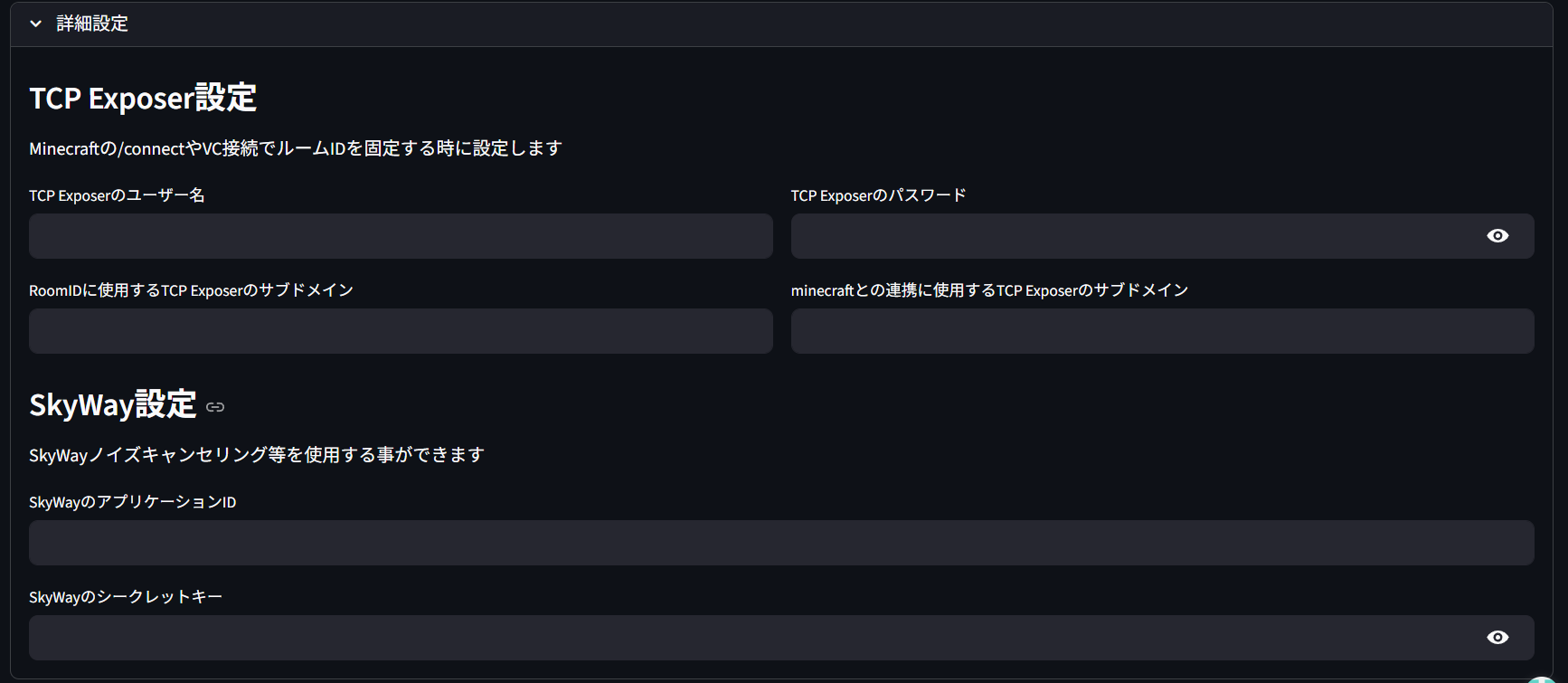This screenshot has height=683, width=1568.
Task: Select the RoomID subdomain input box
Action: coord(401,331)
